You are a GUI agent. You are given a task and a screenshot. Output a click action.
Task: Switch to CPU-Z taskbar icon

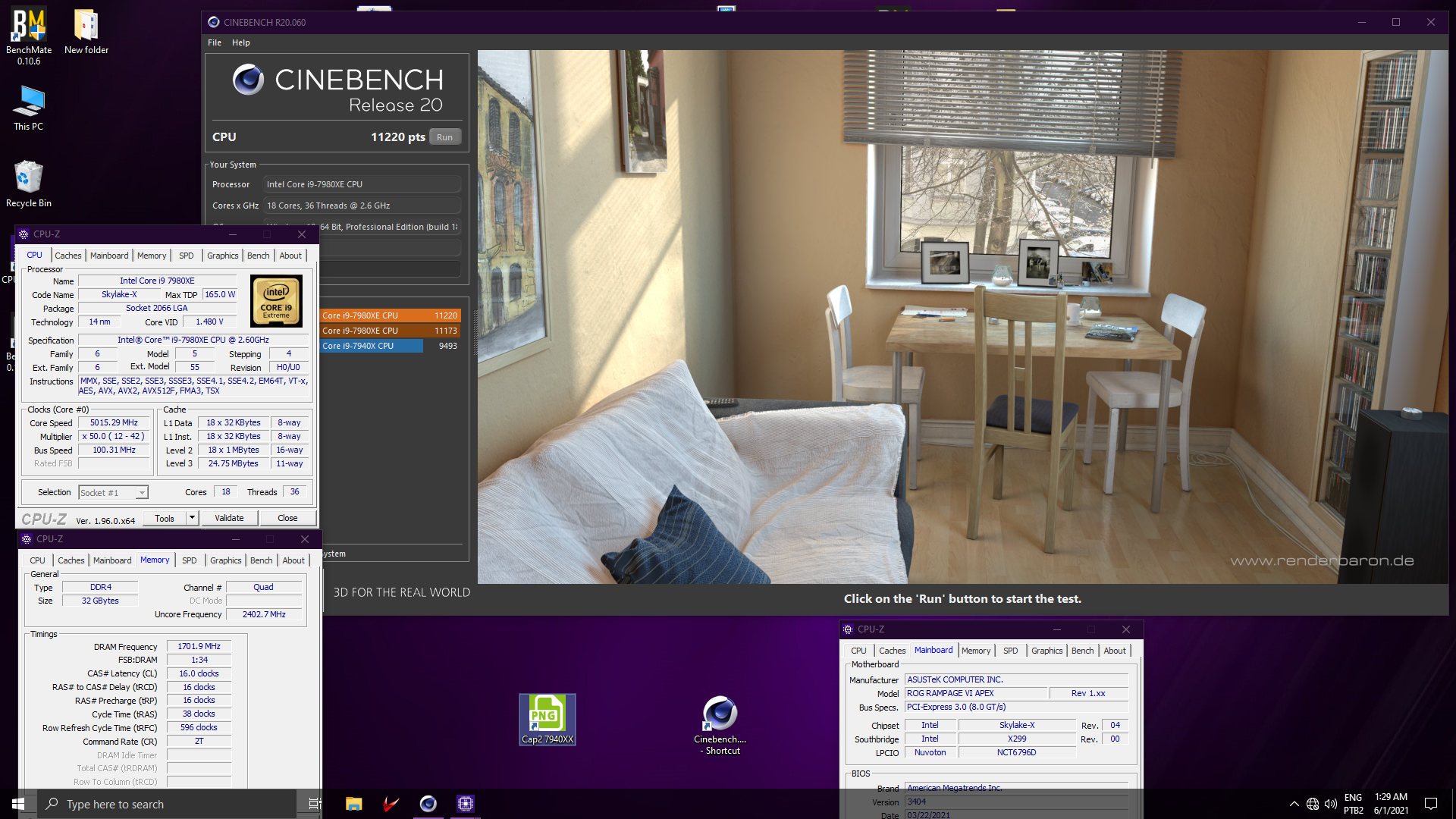pyautogui.click(x=466, y=804)
